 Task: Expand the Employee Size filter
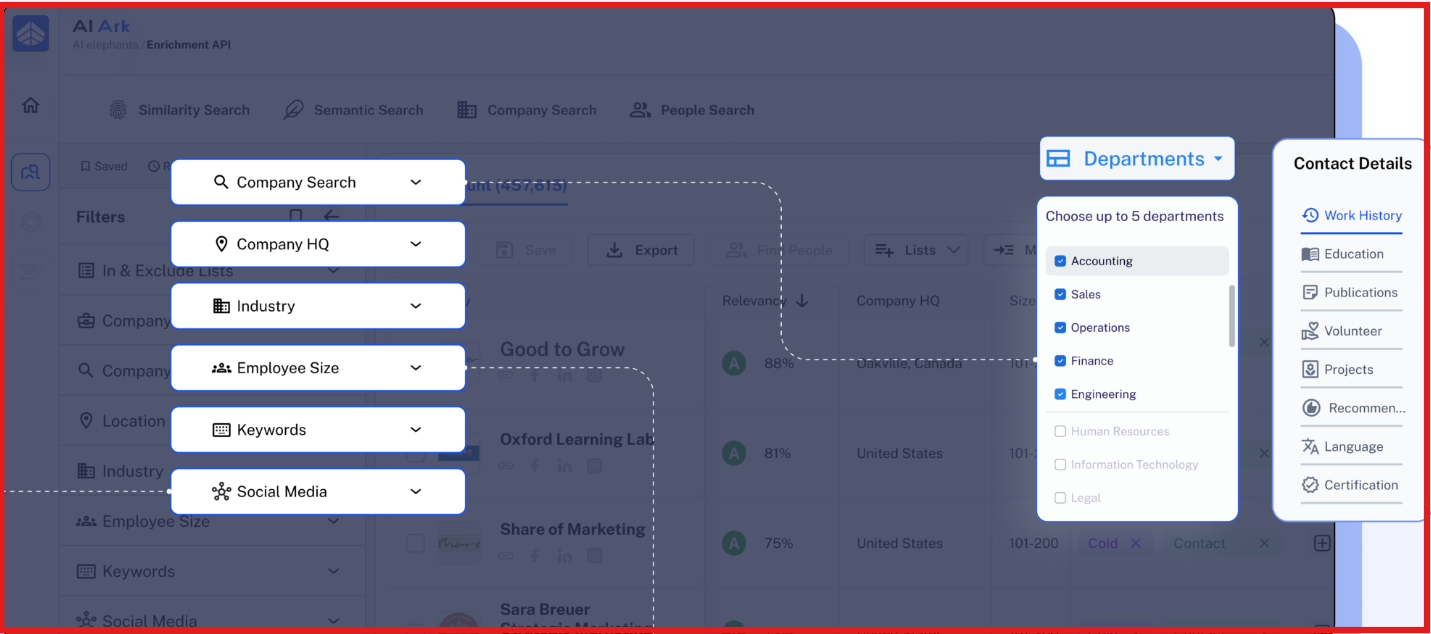318,367
